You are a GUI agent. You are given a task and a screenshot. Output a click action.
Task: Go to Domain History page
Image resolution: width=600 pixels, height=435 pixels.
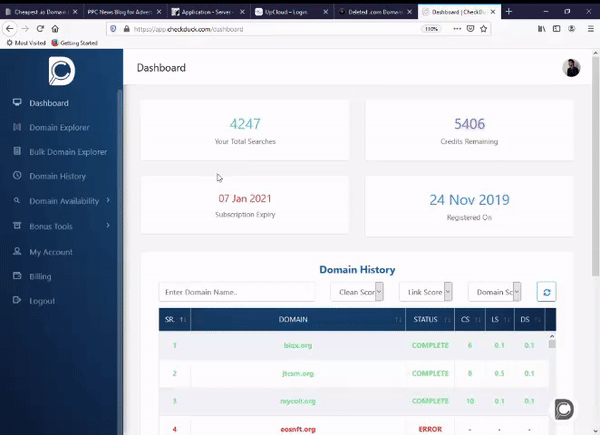57,176
